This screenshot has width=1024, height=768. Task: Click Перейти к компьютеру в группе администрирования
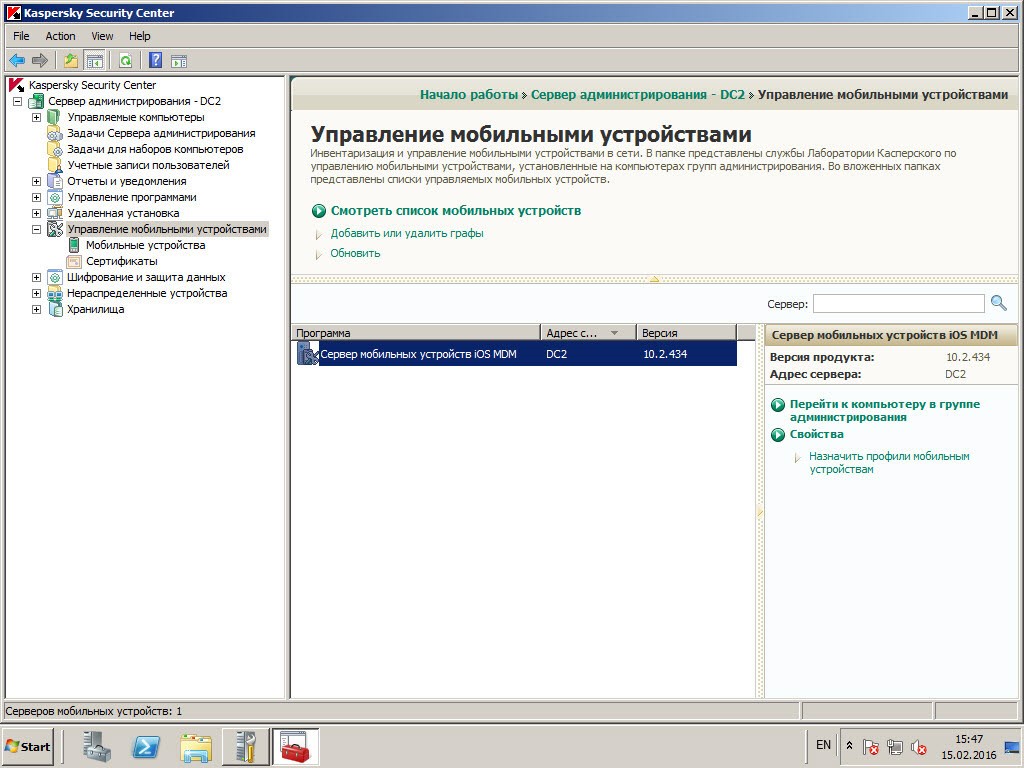tap(885, 410)
